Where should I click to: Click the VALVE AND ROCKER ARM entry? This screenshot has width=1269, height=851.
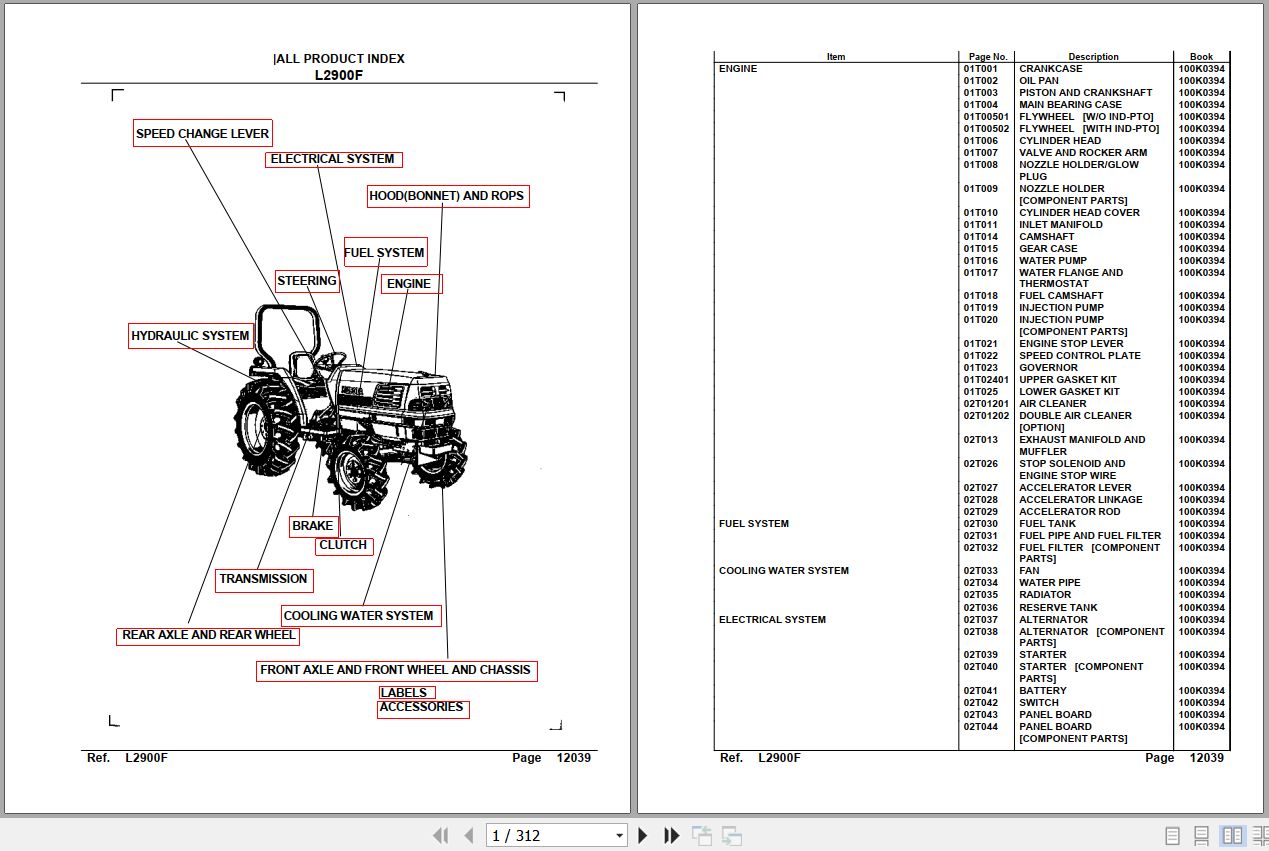point(1083,153)
